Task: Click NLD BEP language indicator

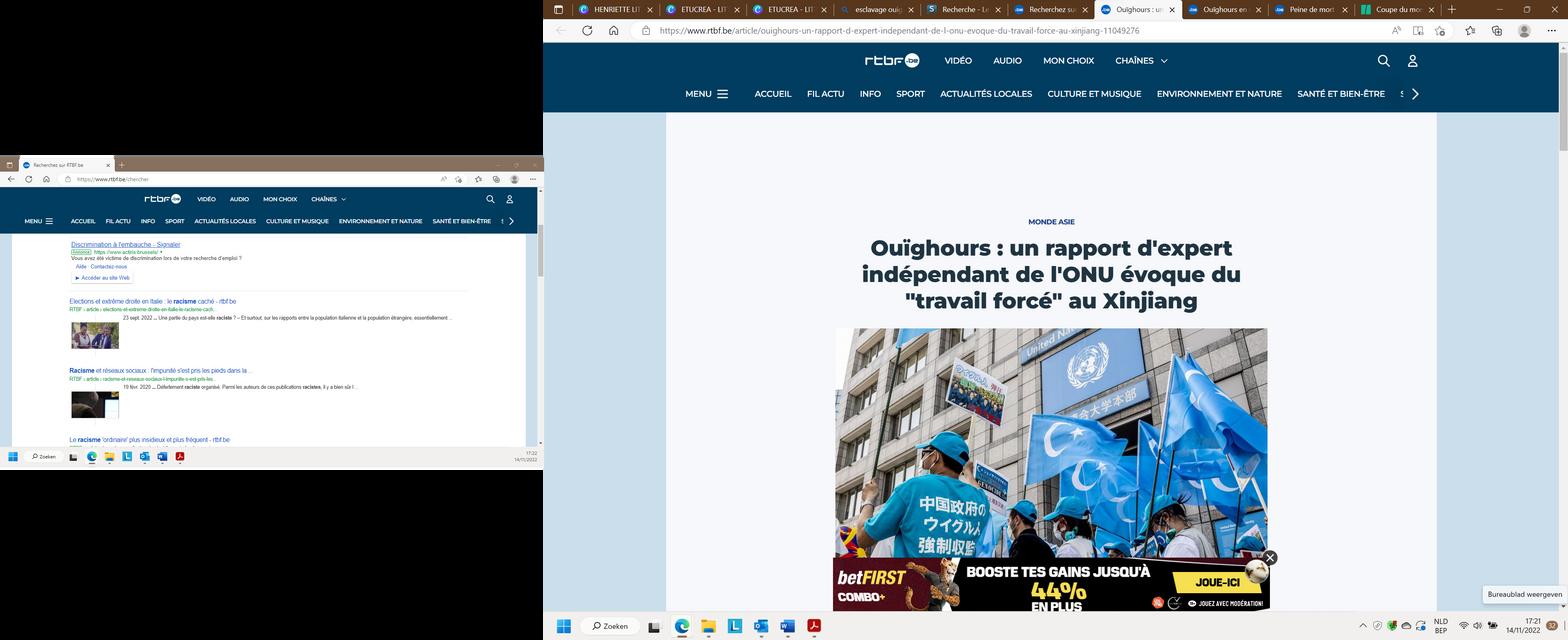Action: tap(1441, 626)
